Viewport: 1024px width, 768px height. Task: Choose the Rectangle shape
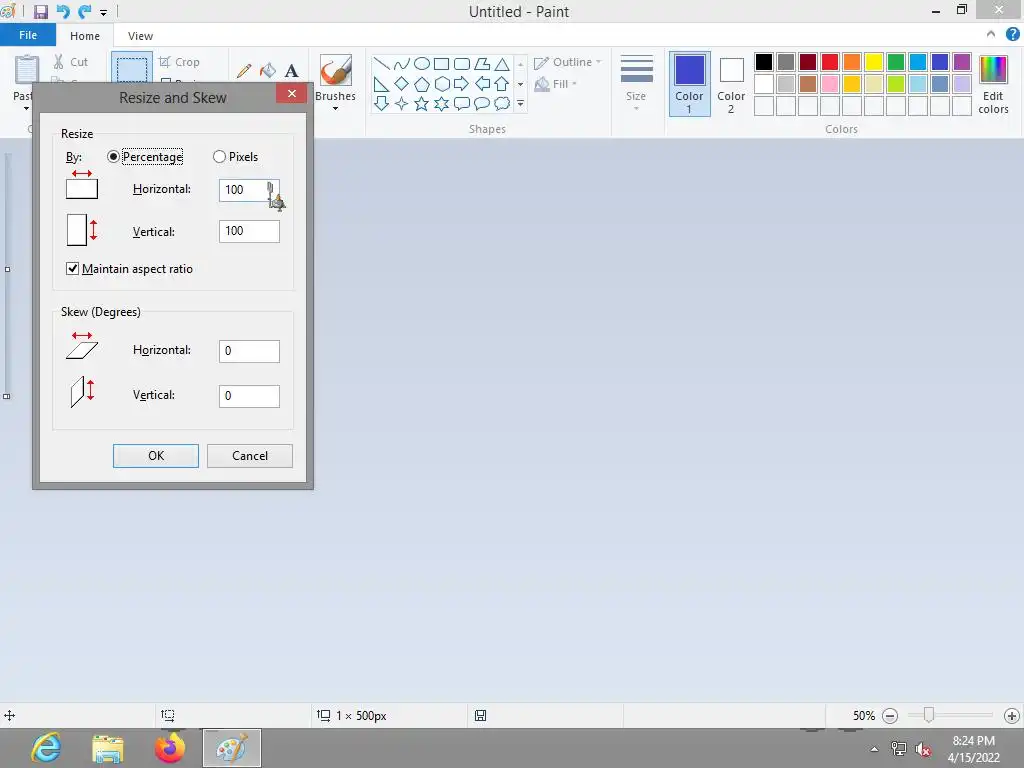441,63
